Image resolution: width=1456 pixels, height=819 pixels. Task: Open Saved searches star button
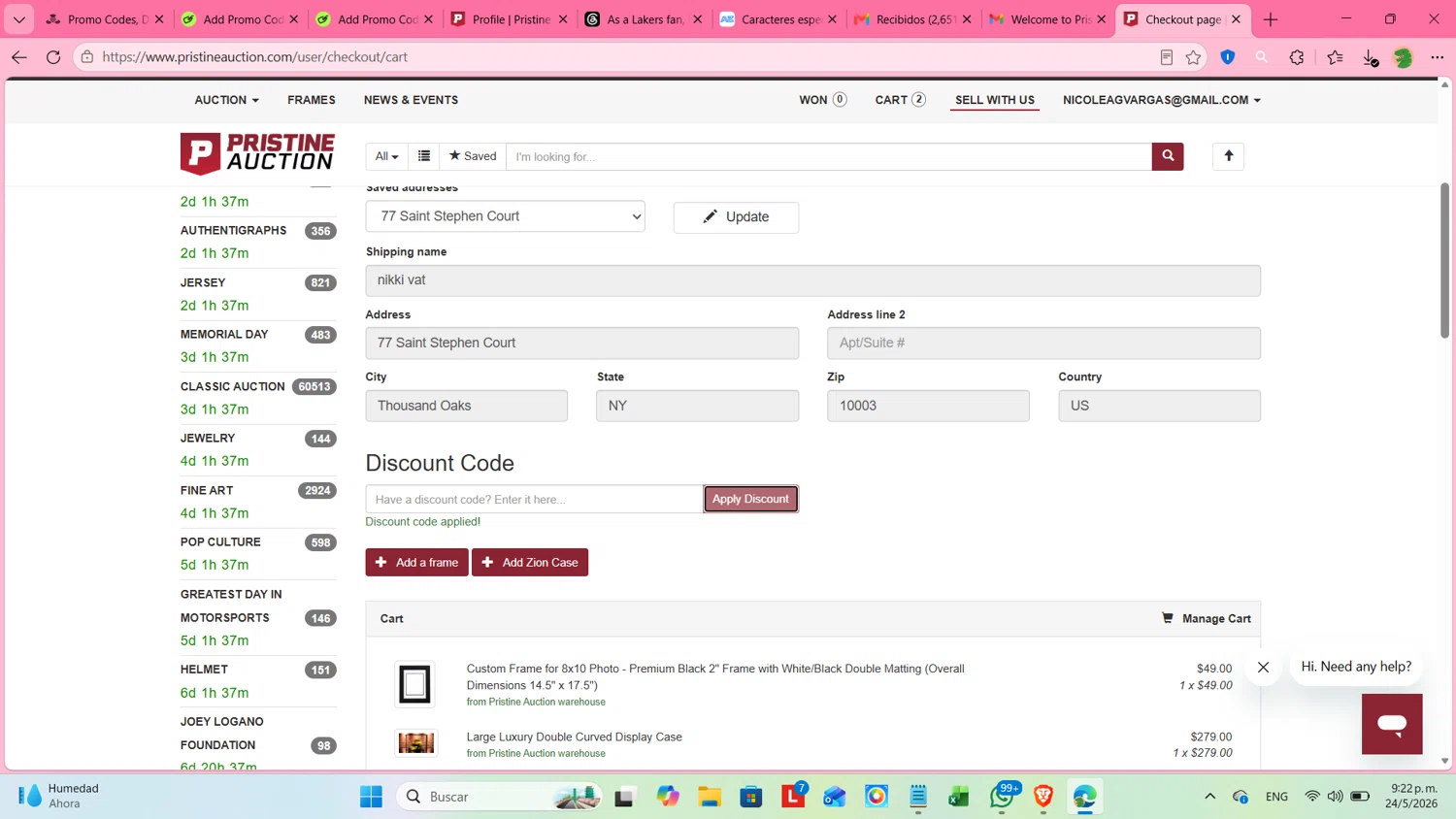[473, 156]
